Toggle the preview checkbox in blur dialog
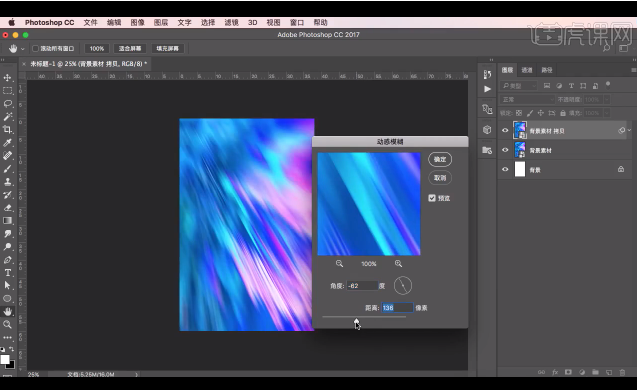Screen dimensions: 637x390 432,198
